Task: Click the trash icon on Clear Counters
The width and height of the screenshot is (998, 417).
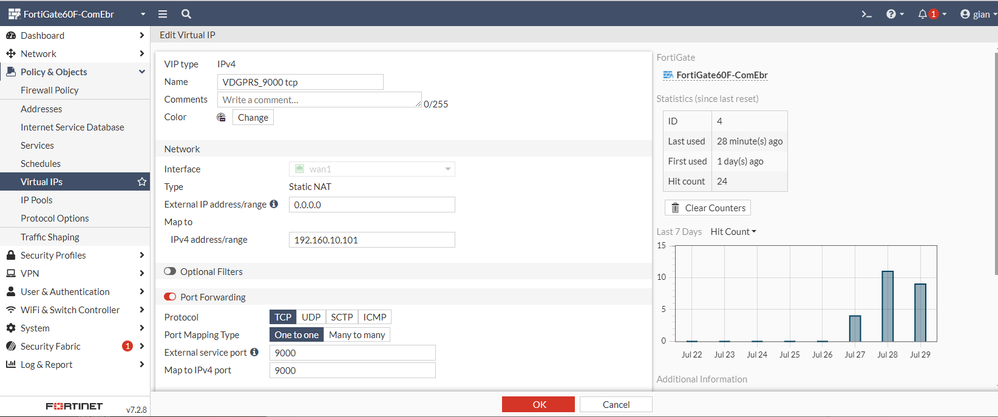Action: pos(675,208)
